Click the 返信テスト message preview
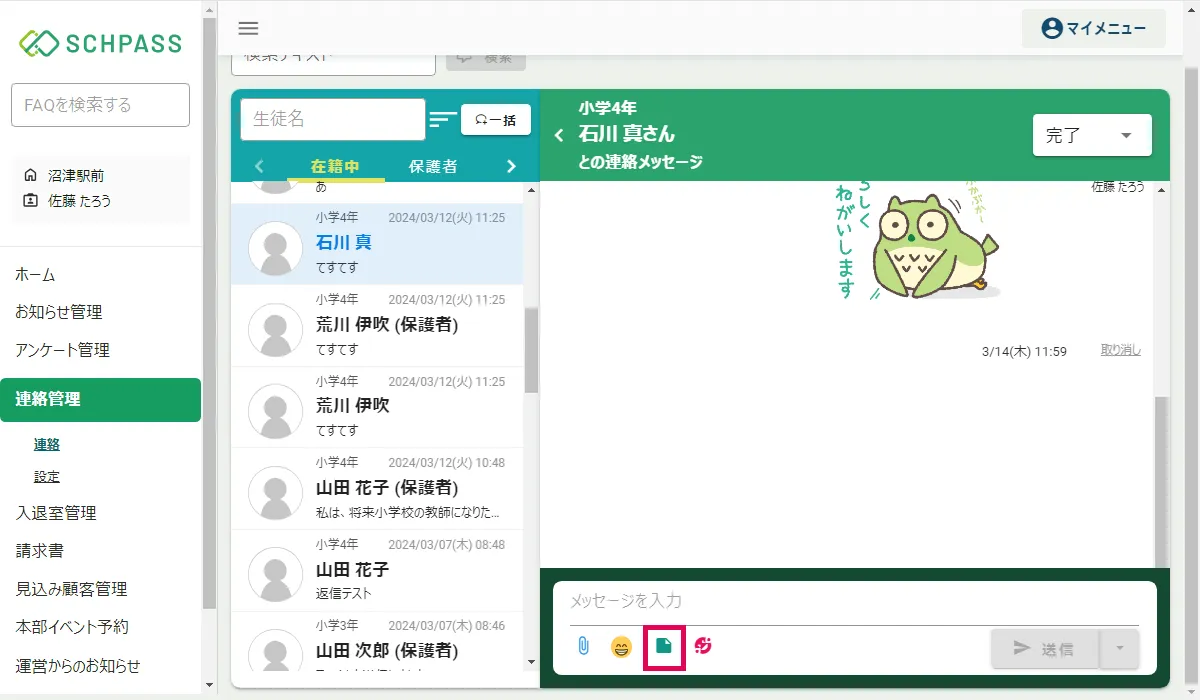 pyautogui.click(x=344, y=594)
